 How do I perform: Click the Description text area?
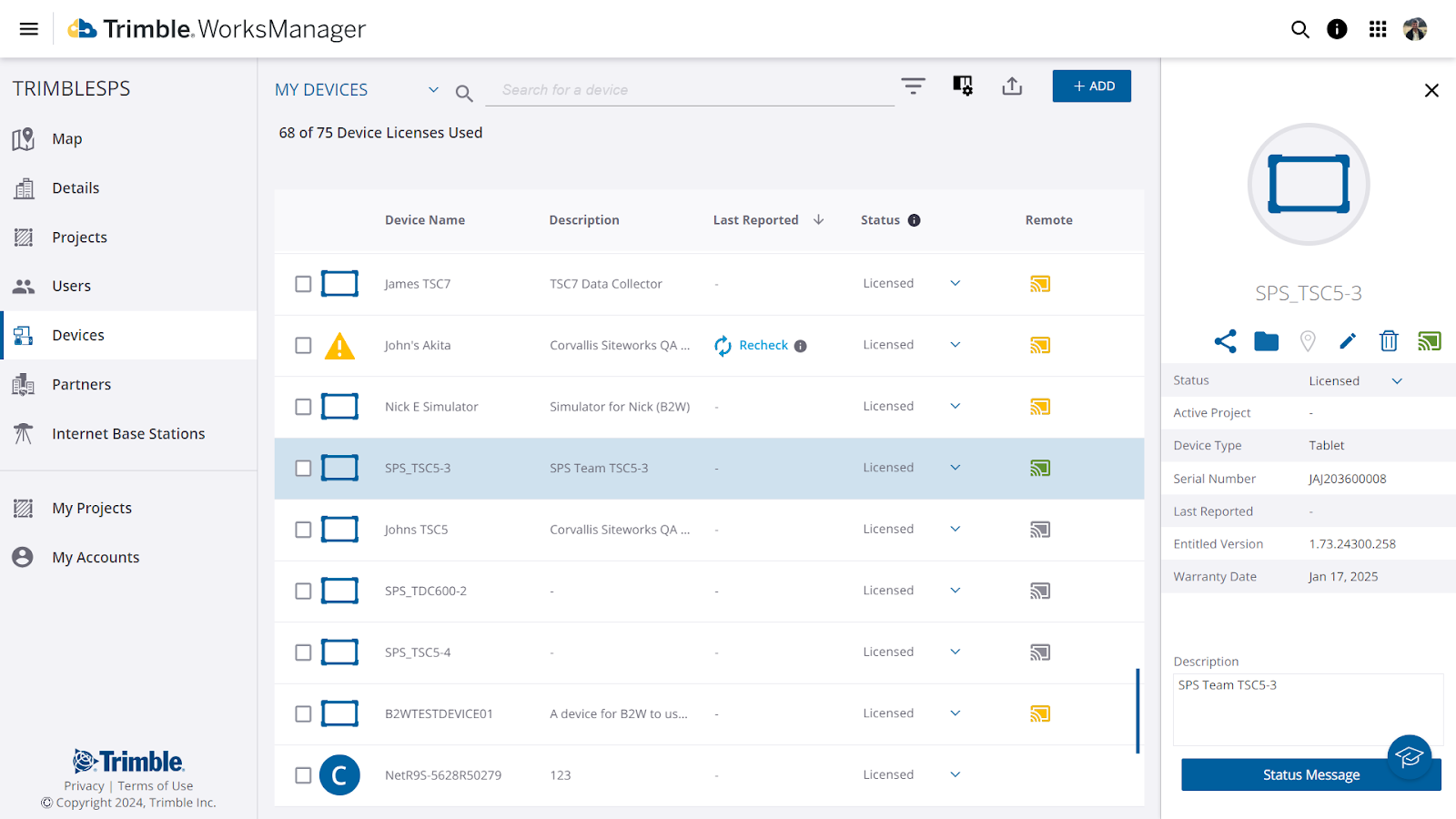1308,710
